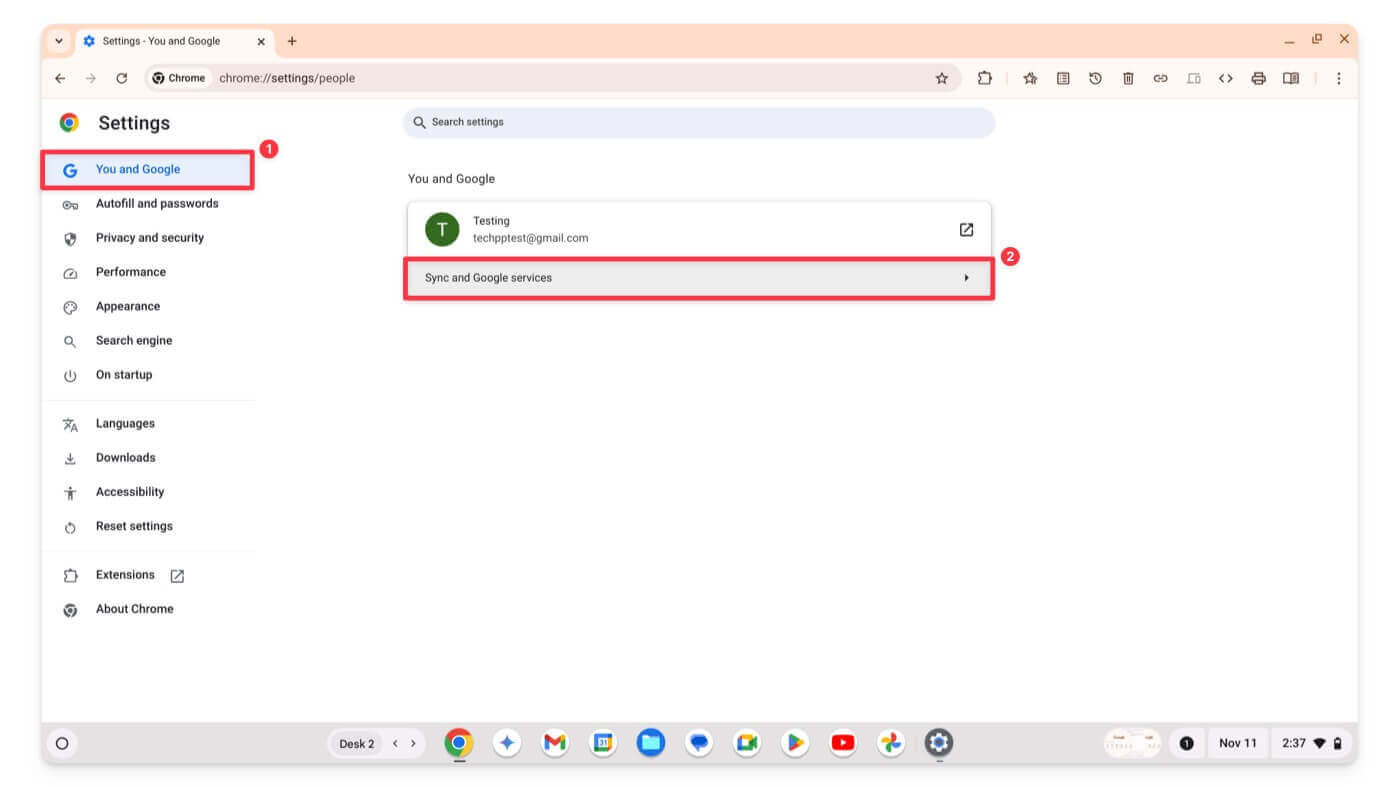Click the green T profile avatar

[442, 229]
